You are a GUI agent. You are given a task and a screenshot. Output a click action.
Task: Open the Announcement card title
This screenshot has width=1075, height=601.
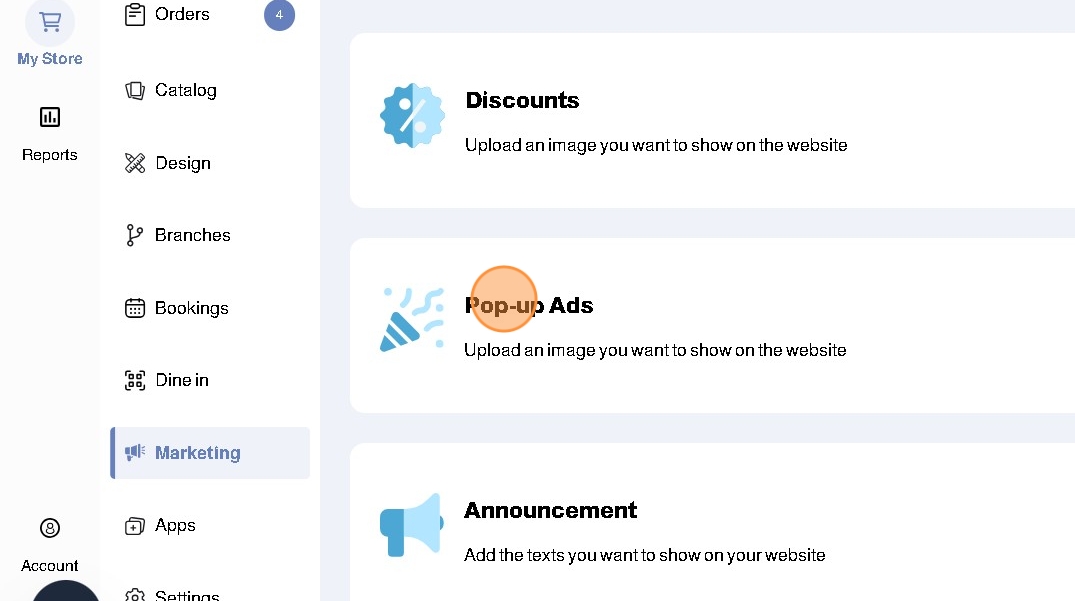point(550,510)
